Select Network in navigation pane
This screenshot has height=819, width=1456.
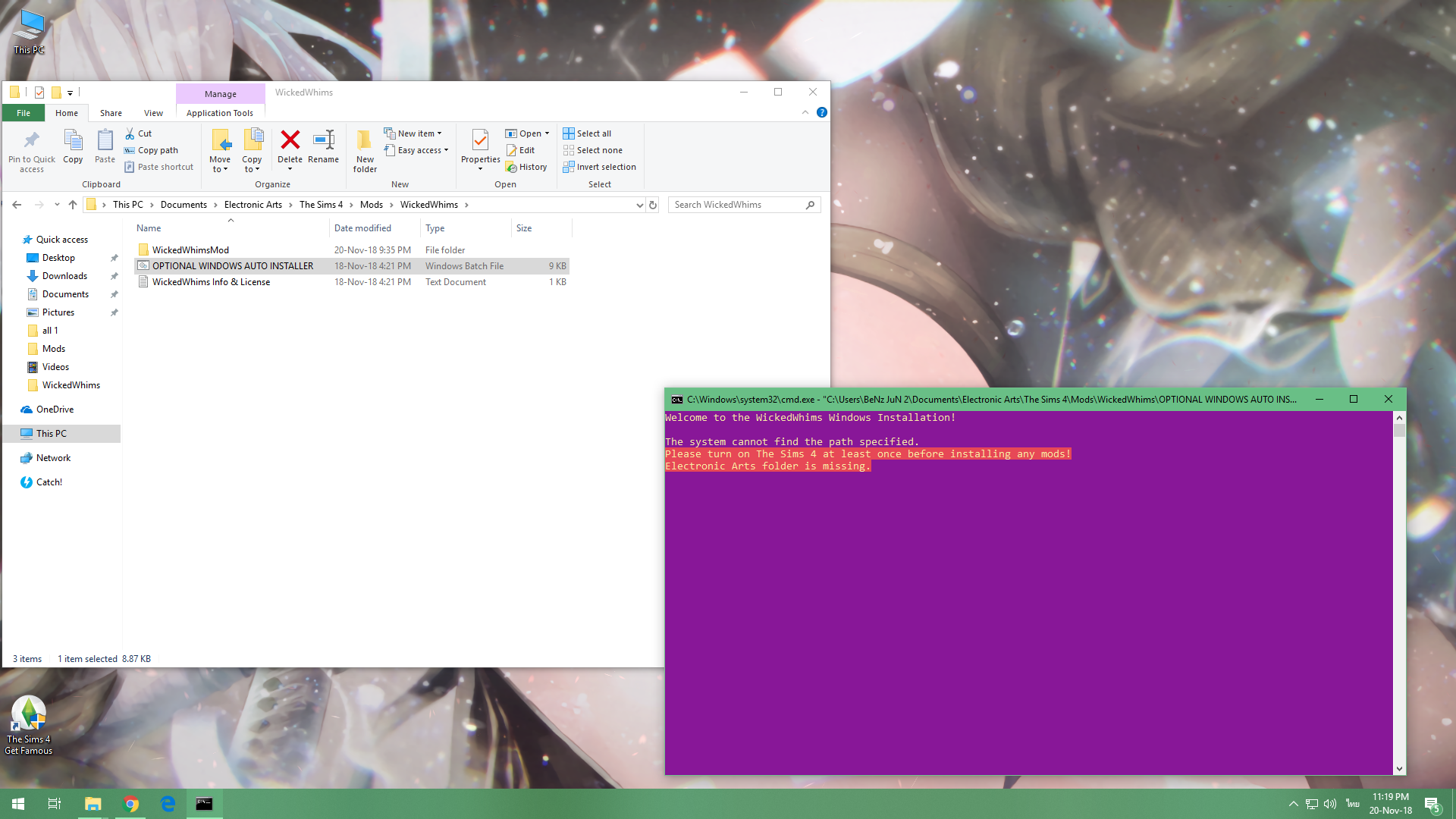click(x=53, y=458)
